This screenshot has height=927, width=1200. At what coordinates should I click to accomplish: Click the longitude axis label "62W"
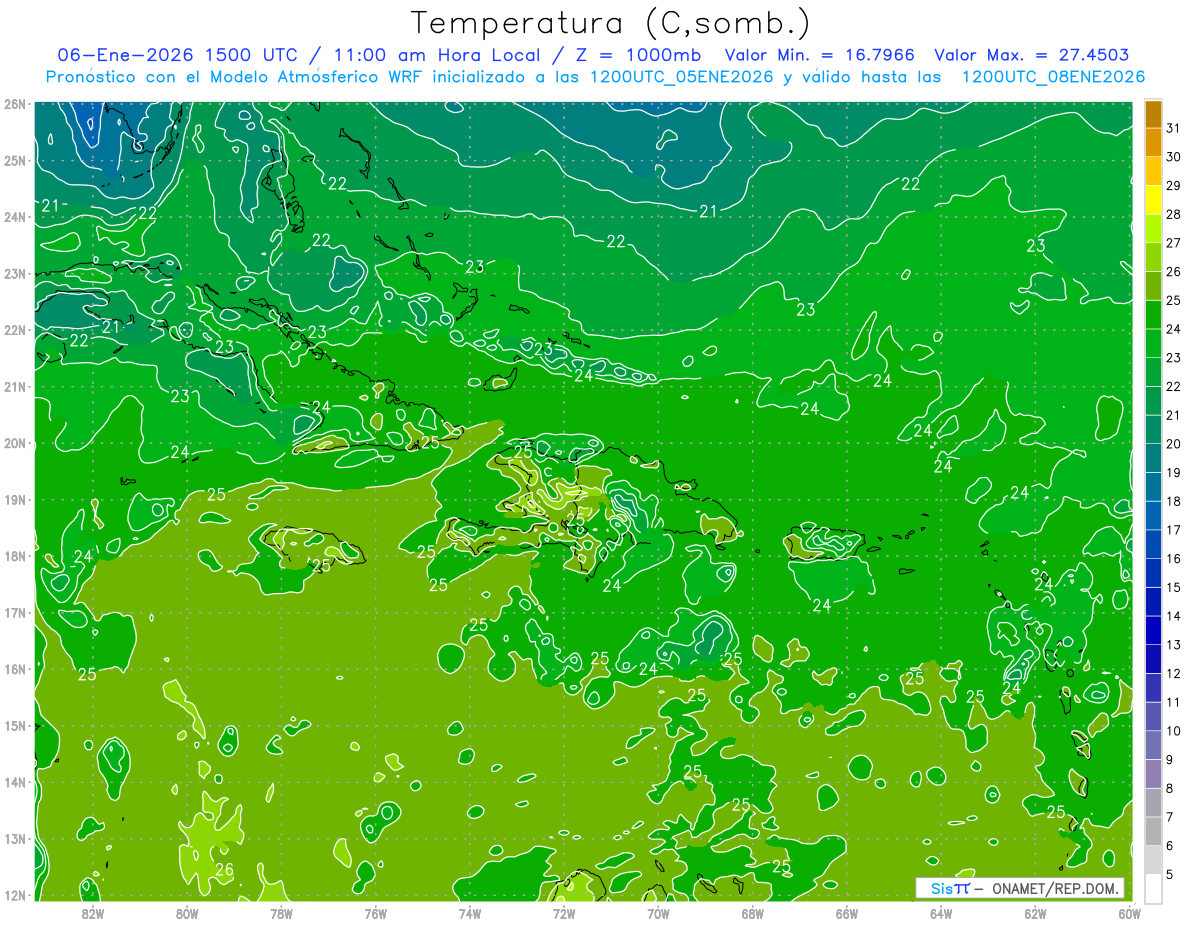click(x=1036, y=913)
